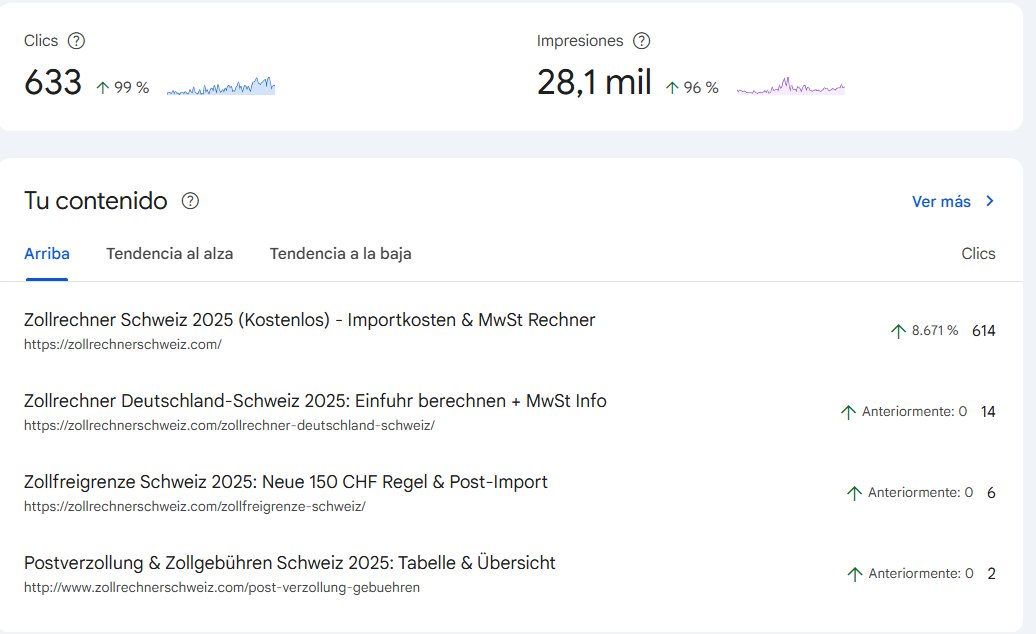This screenshot has width=1036, height=634.
Task: Open the Zollfreigrenze Schweiz 2025 page link
Action: click(x=286, y=481)
